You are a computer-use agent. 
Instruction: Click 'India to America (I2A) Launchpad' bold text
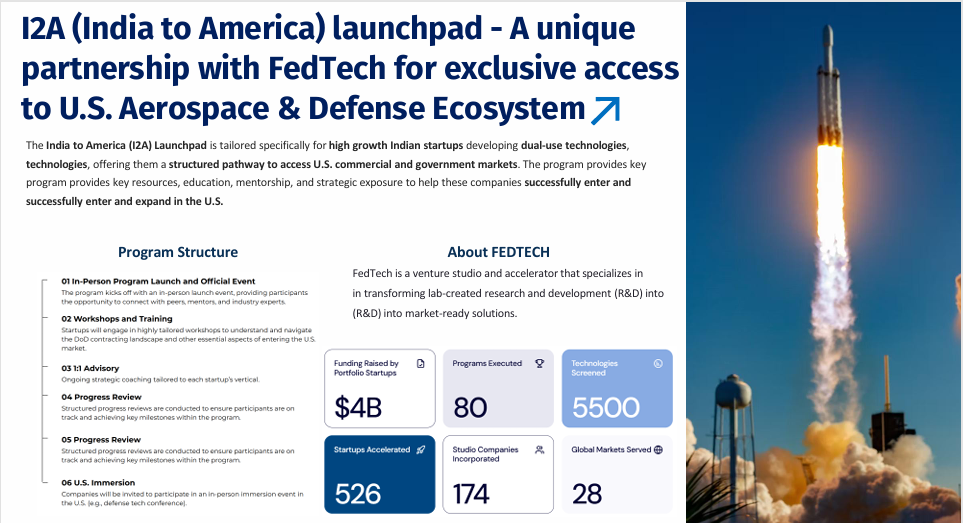pos(126,145)
